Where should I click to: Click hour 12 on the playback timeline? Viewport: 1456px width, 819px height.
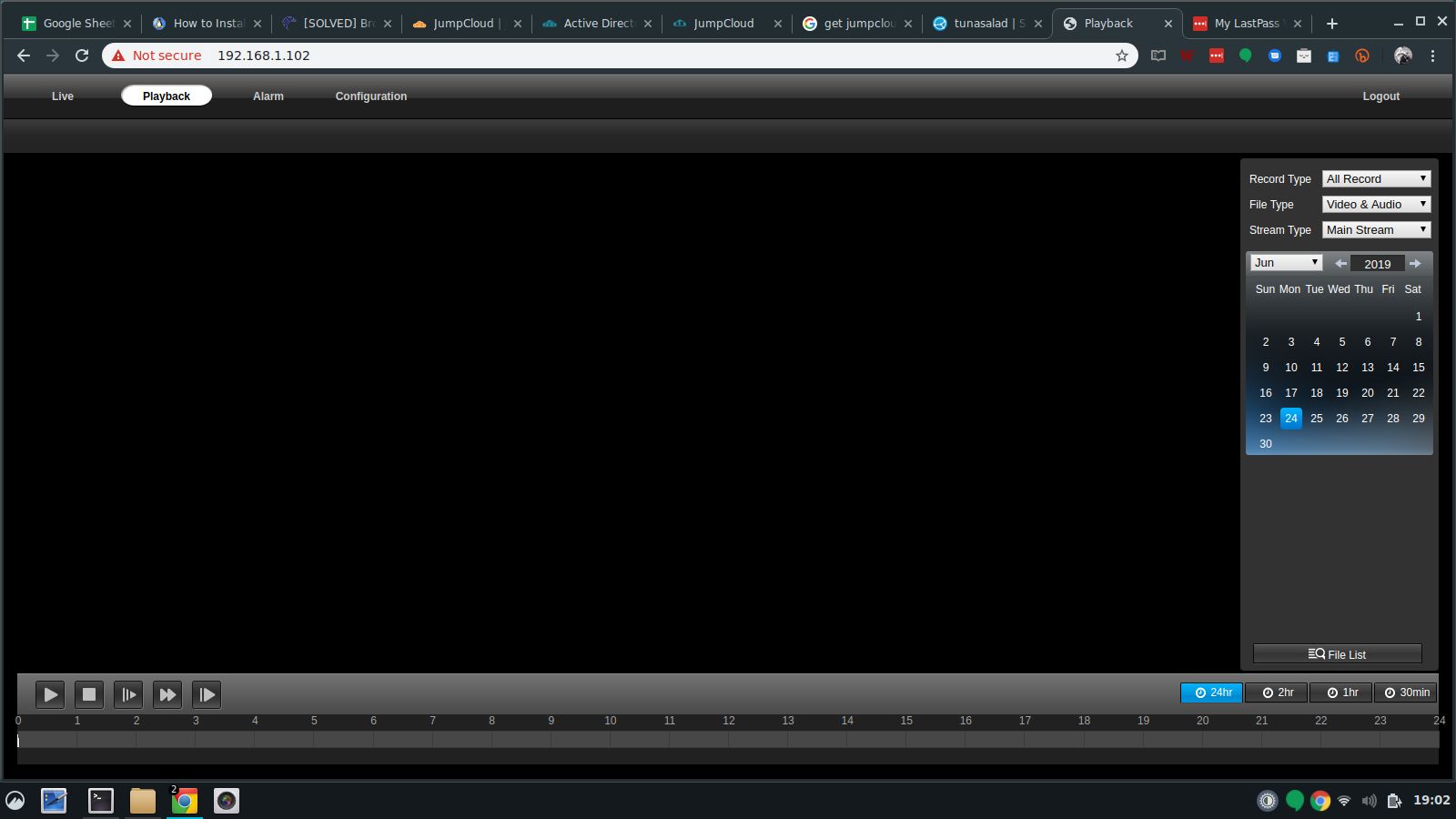(x=729, y=740)
